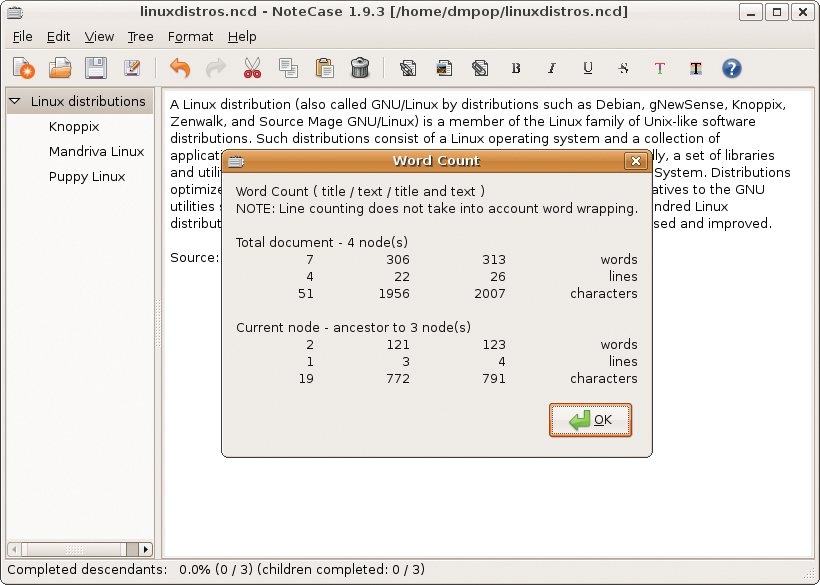Image resolution: width=820 pixels, height=585 pixels.
Task: Click the NOTE line about word wrapping
Action: click(x=437, y=209)
